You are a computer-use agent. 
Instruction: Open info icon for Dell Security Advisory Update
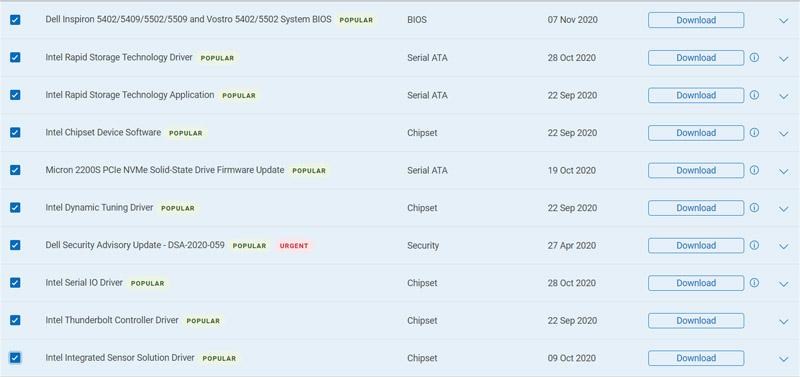coord(754,245)
